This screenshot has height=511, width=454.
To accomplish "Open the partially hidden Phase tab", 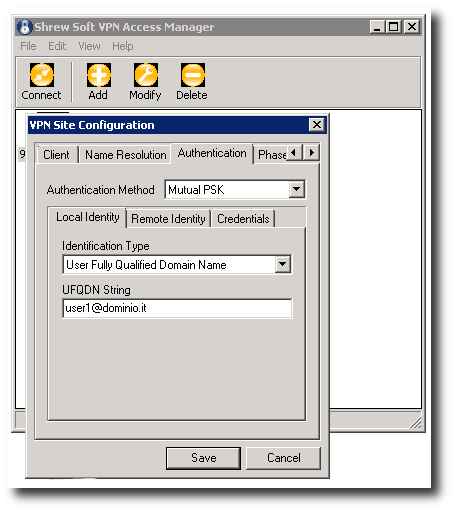I will point(271,155).
